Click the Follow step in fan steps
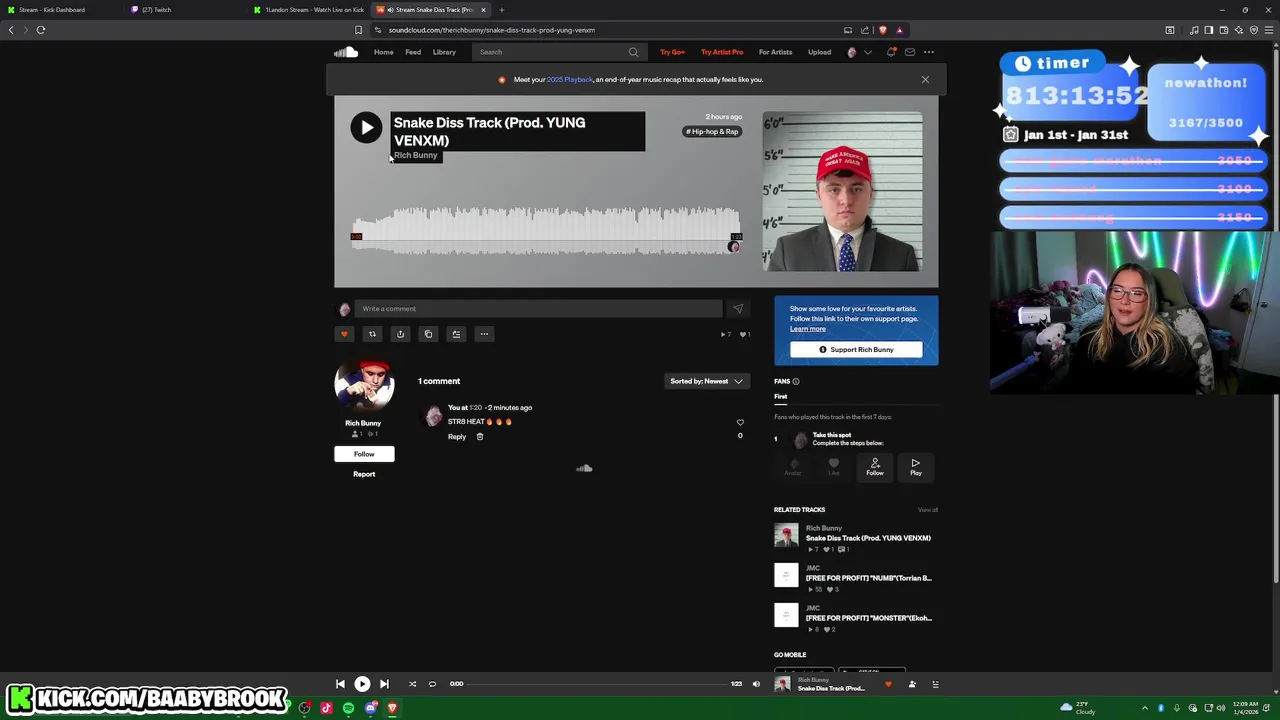 tap(875, 467)
